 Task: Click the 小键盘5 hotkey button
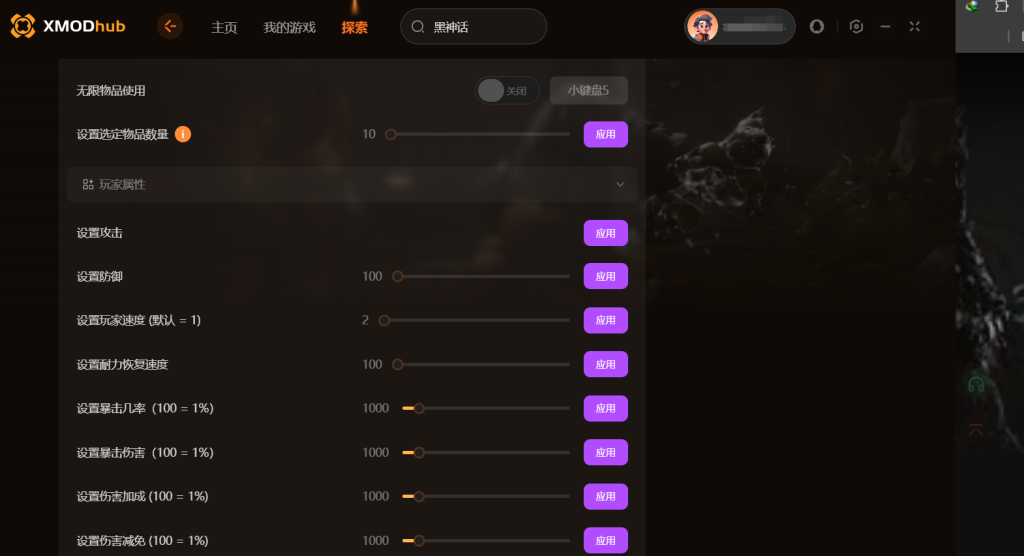tap(588, 90)
